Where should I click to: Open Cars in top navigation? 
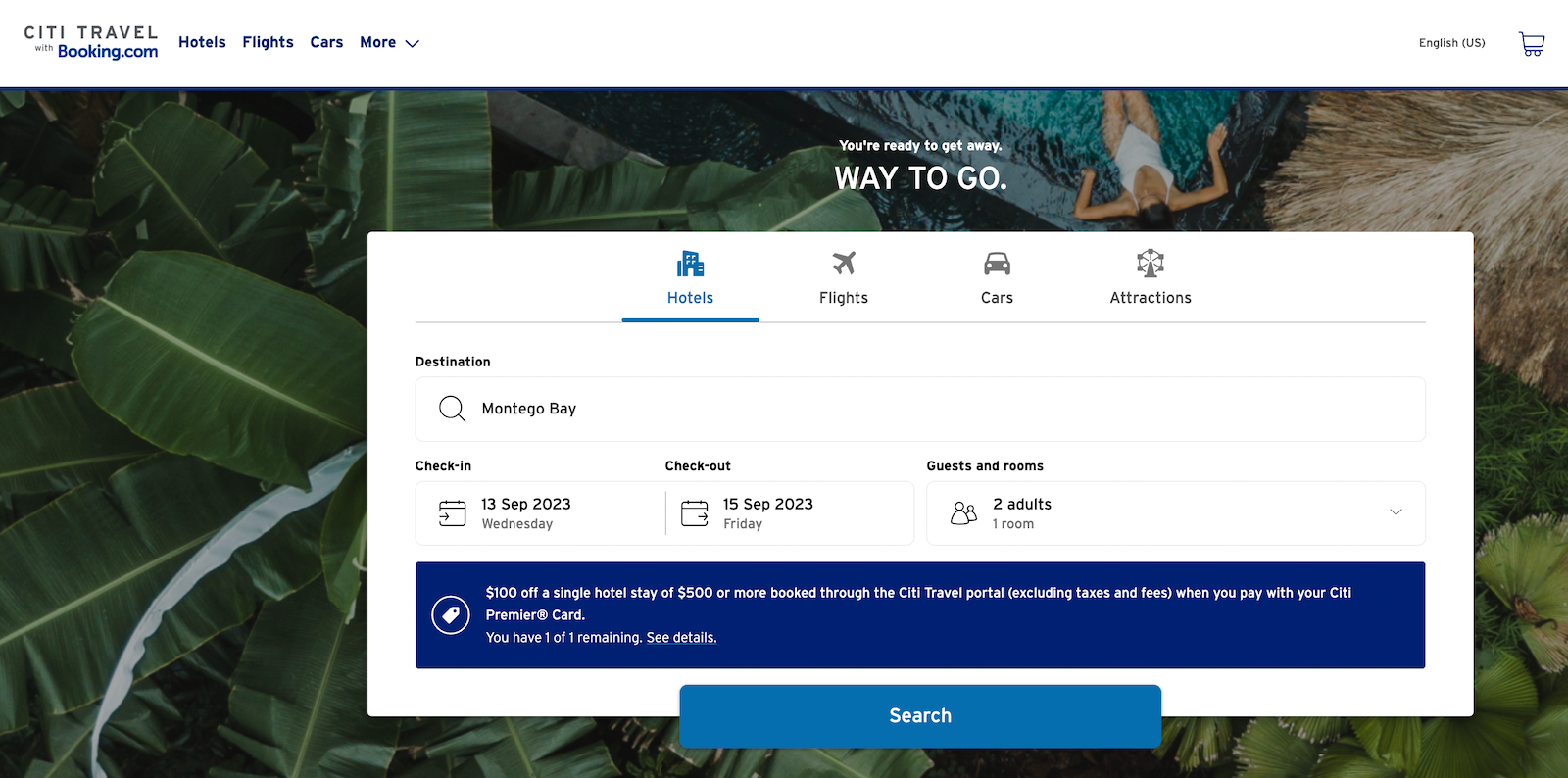click(x=326, y=42)
